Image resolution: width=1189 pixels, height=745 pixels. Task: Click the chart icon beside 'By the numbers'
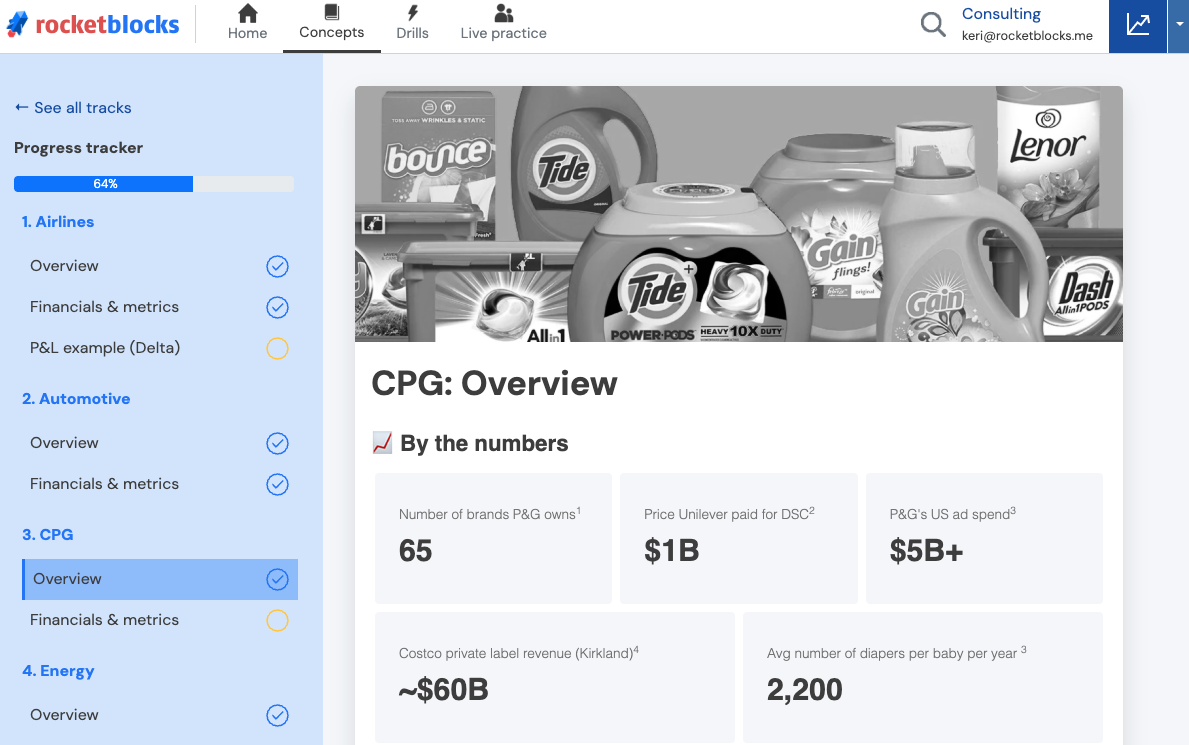[x=381, y=442]
